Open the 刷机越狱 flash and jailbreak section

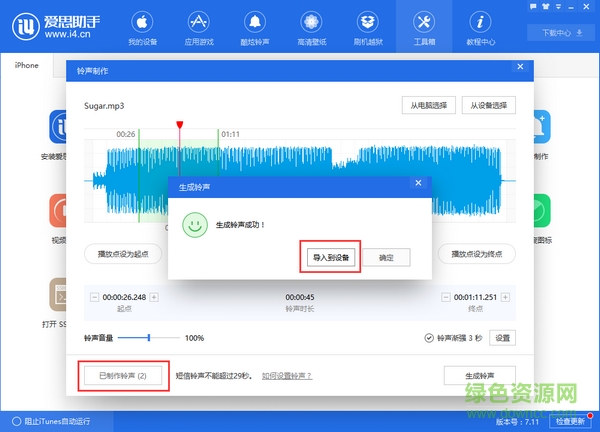tap(369, 28)
